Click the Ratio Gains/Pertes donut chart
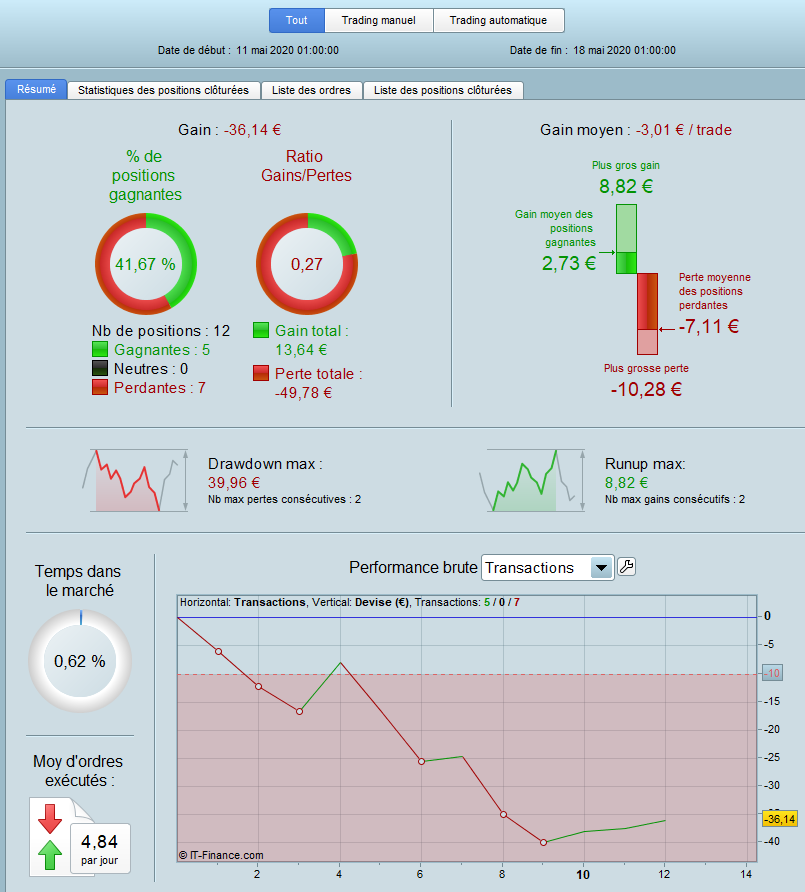Viewport: 805px width, 892px height. click(307, 264)
